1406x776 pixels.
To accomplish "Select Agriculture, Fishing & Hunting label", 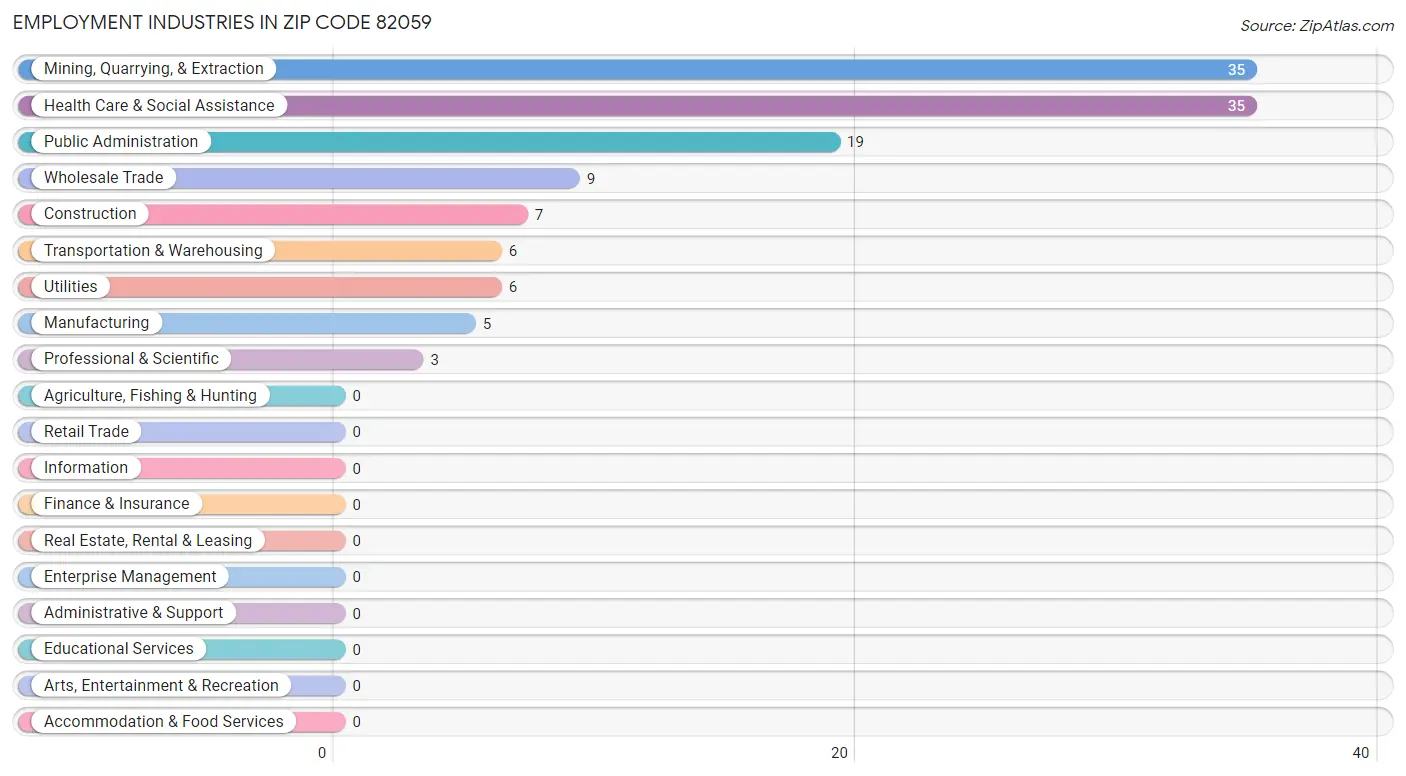I will pos(150,395).
